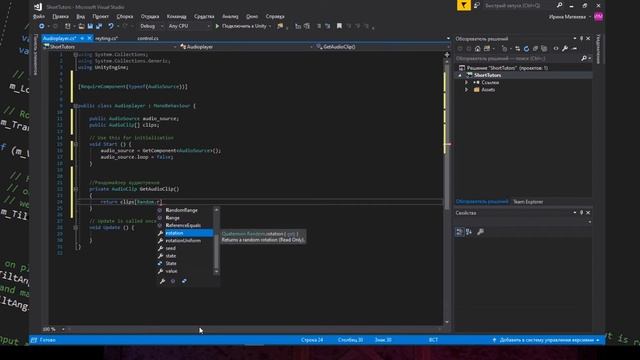Click the navigate backward toolbar icon
Viewport: 640px width, 360px height.
tap(42, 26)
